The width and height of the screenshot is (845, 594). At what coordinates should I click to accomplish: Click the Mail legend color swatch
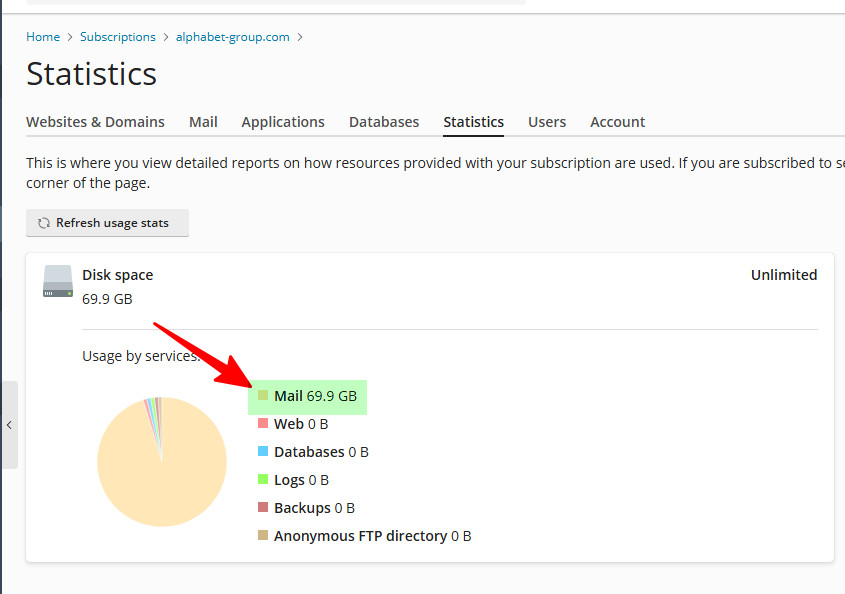tap(263, 396)
